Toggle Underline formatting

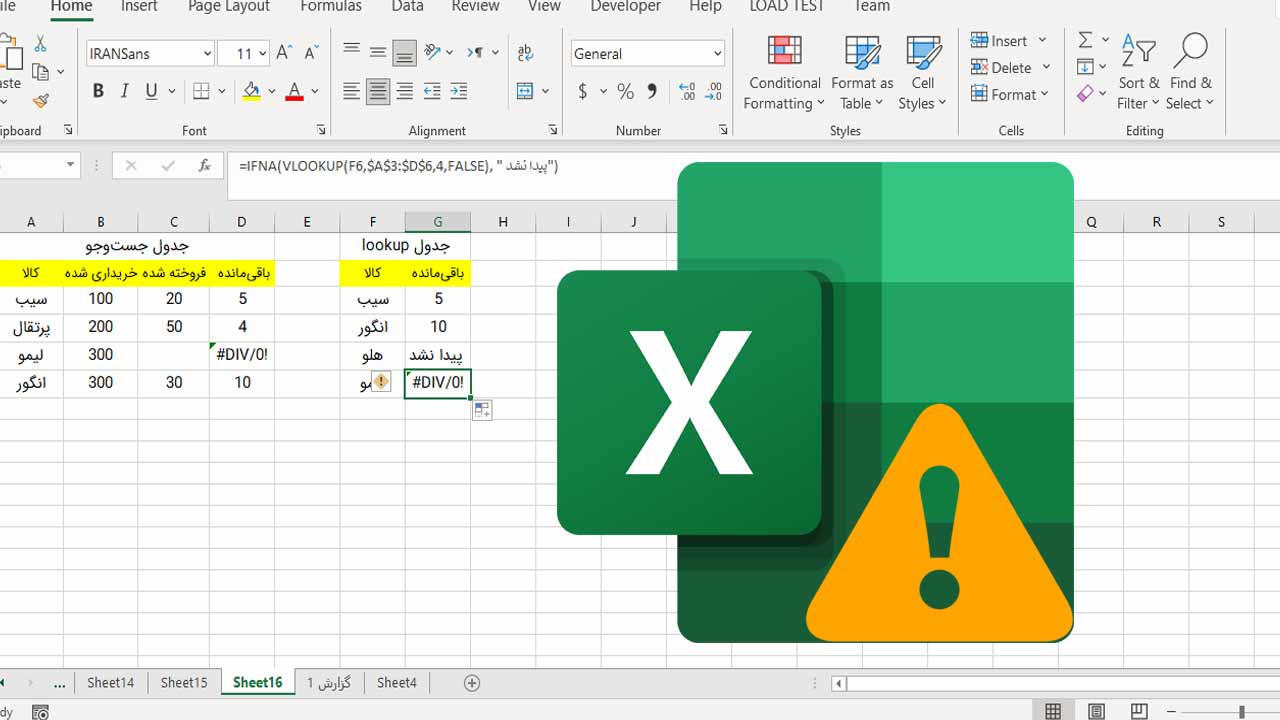click(x=151, y=91)
